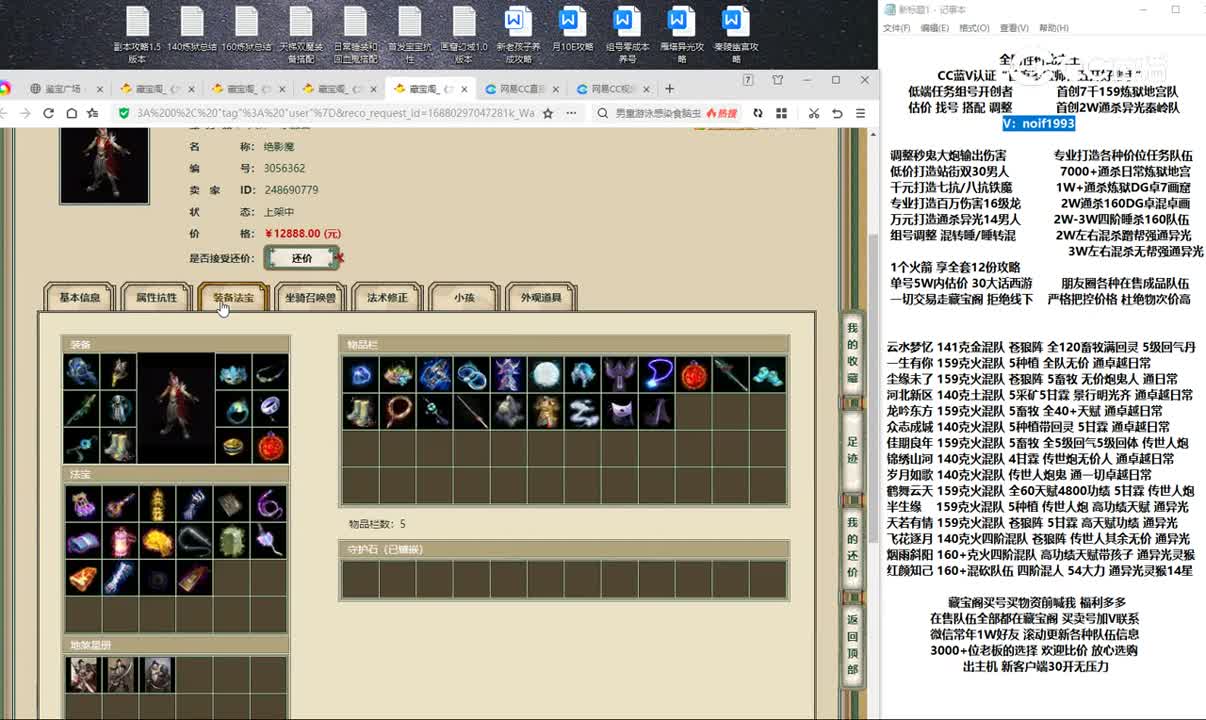Click the 还价 bargain button
The width and height of the screenshot is (1206, 720).
click(302, 258)
